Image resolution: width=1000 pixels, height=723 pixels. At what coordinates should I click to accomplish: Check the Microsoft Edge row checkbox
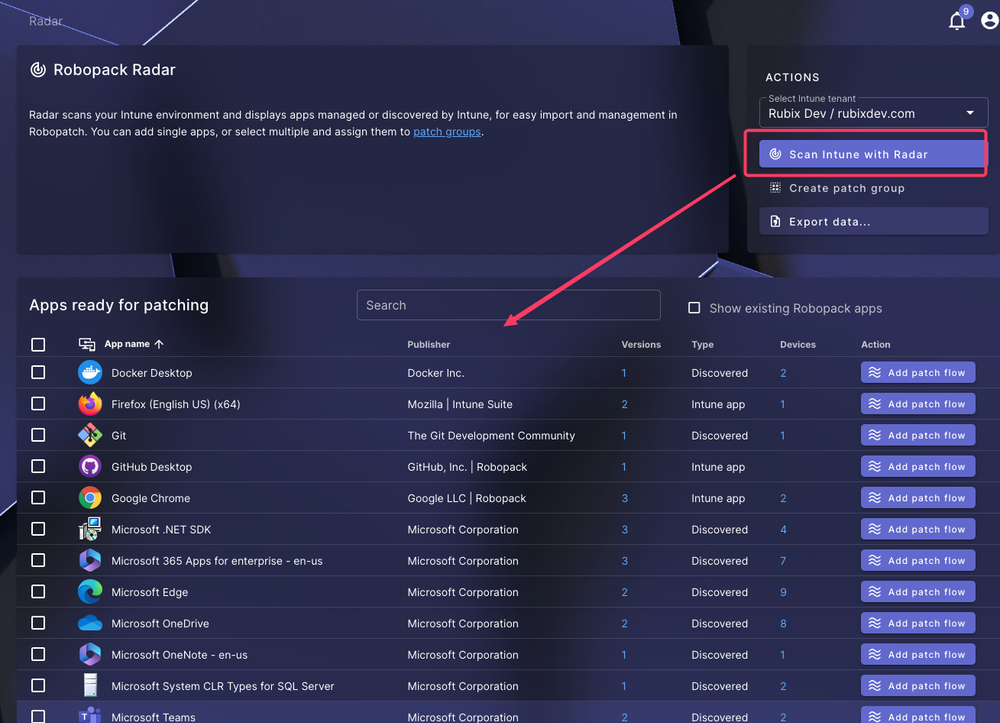(38, 591)
